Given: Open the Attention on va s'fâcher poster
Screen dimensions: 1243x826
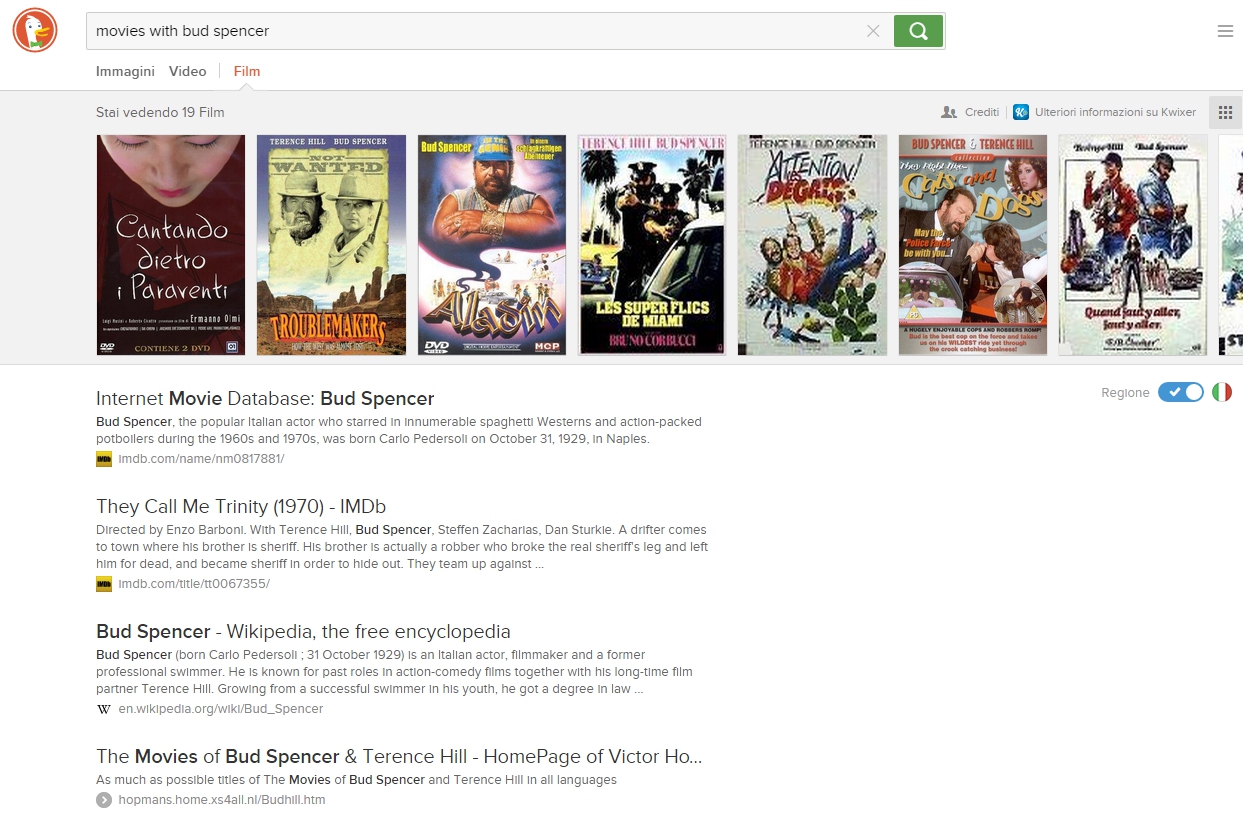Looking at the screenshot, I should 812,245.
